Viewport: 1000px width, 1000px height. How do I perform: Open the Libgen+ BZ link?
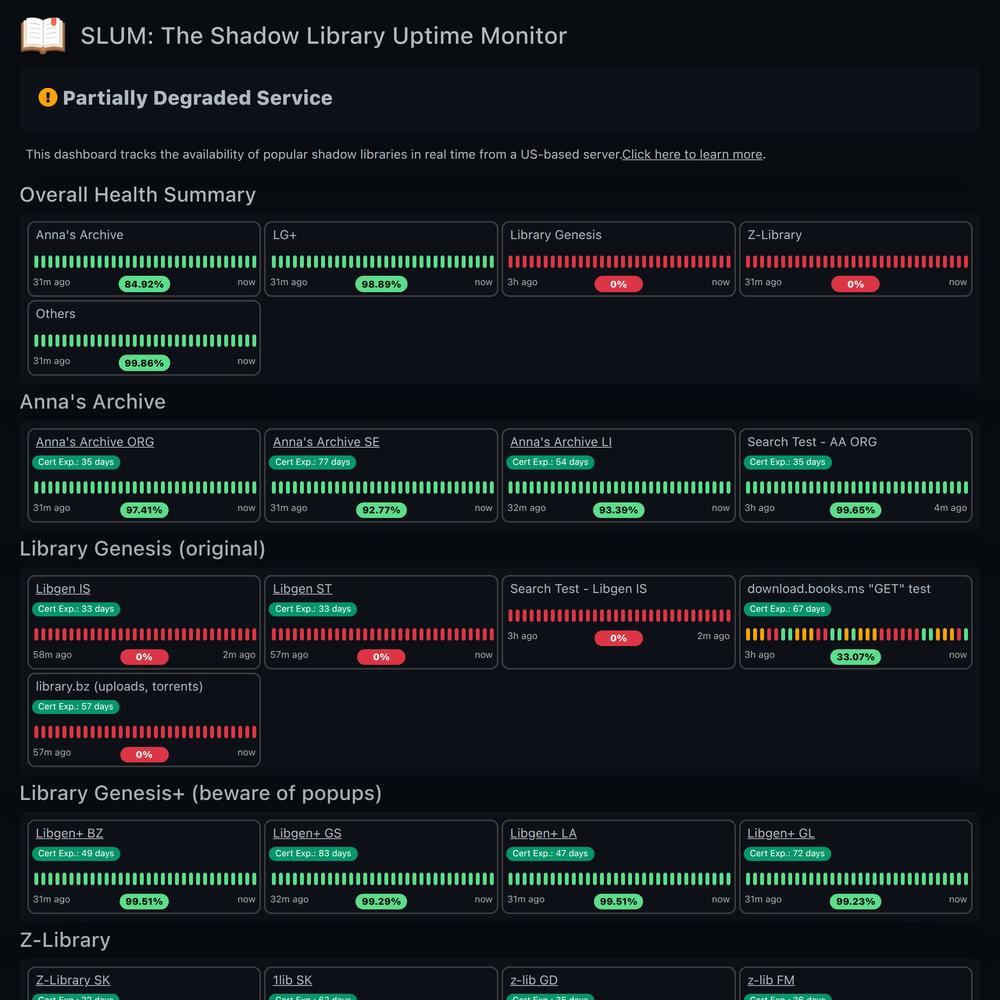[x=70, y=834]
